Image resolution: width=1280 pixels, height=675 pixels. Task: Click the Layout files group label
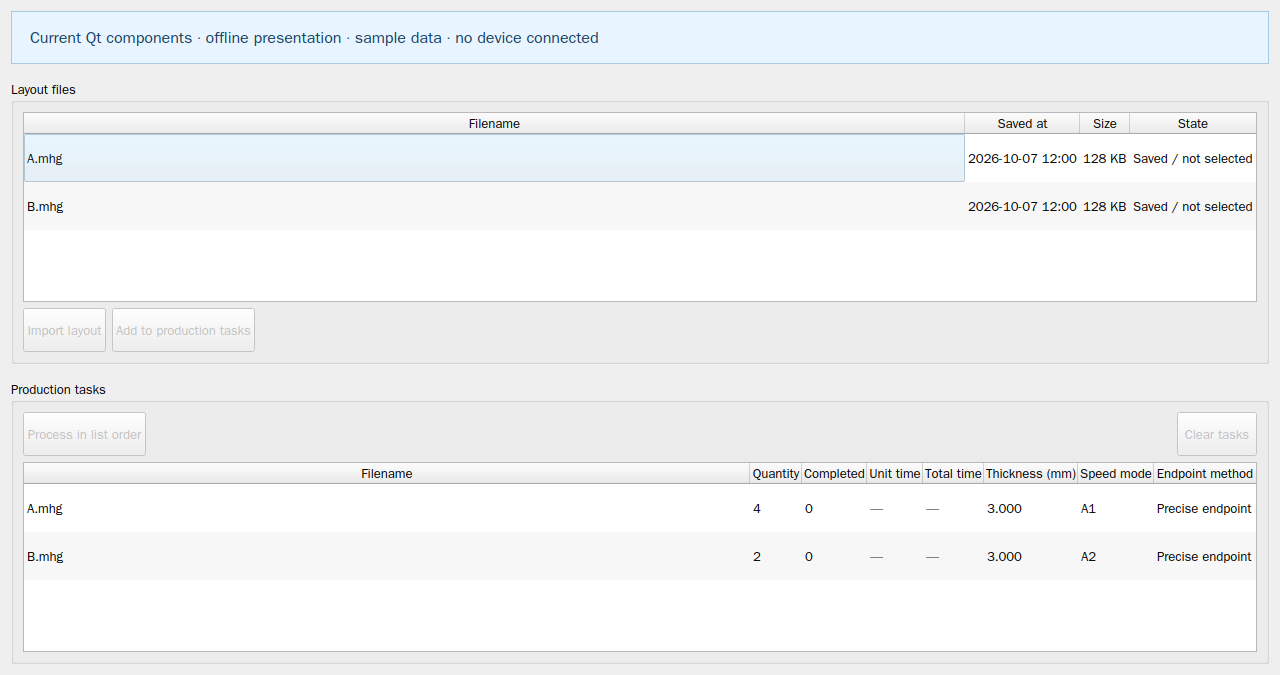(x=43, y=89)
